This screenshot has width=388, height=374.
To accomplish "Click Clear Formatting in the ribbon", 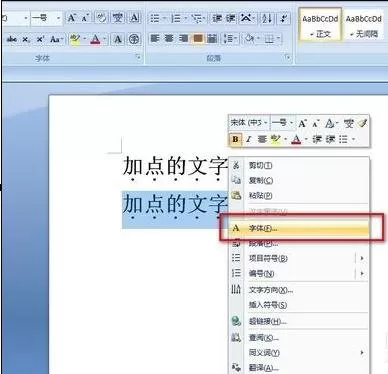I will click(101, 18).
